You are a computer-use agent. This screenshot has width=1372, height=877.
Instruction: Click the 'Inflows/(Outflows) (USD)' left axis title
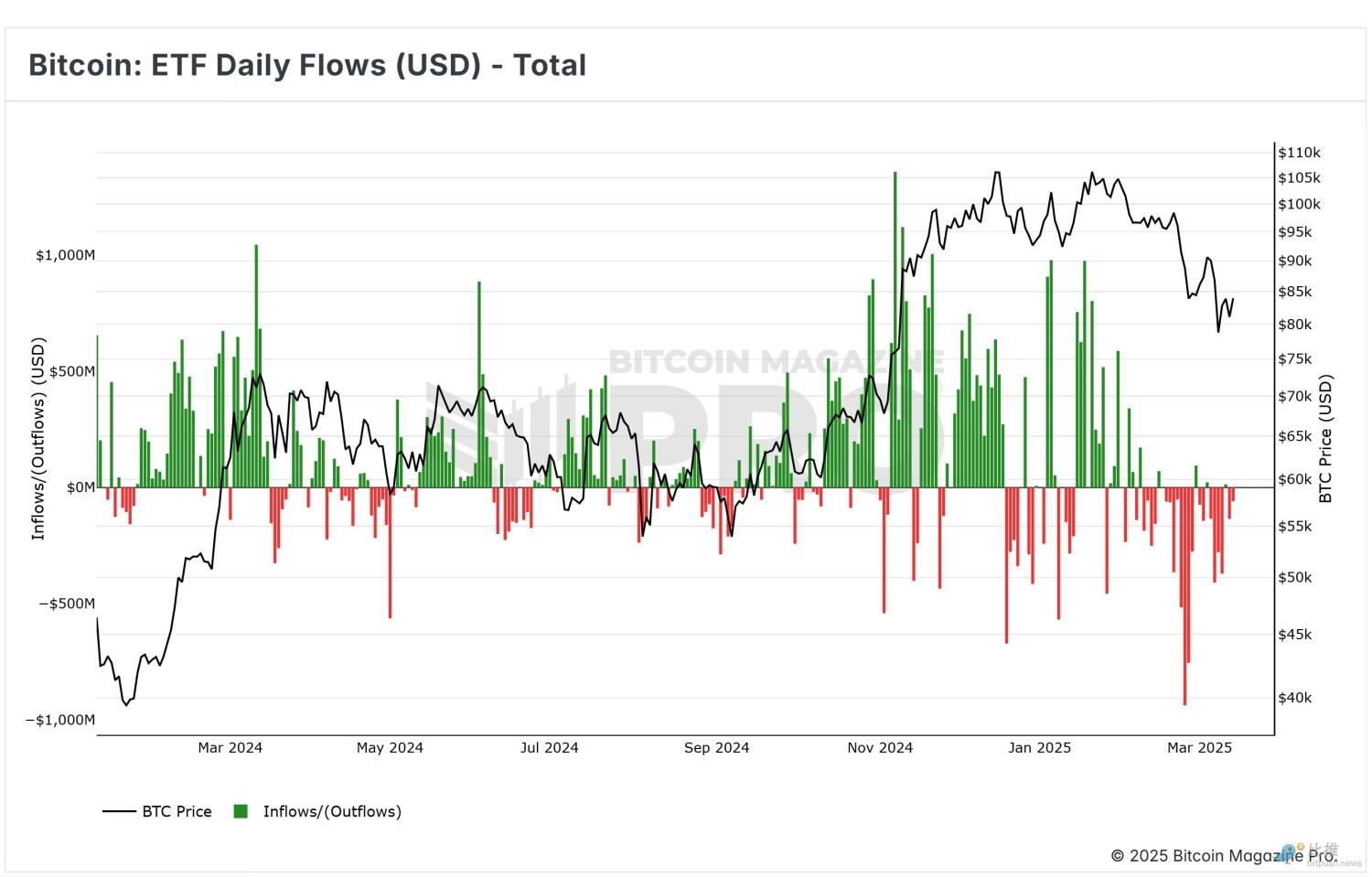coord(38,439)
